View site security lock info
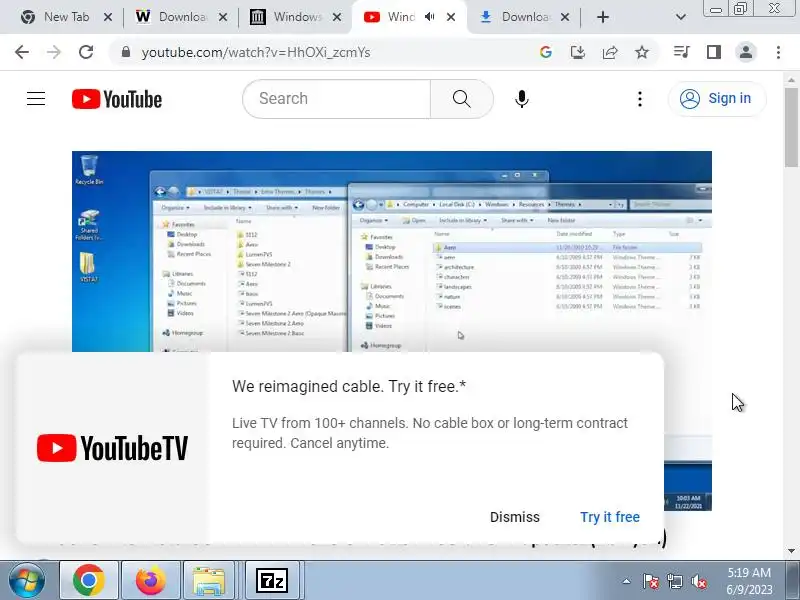800x600 pixels. [126, 52]
